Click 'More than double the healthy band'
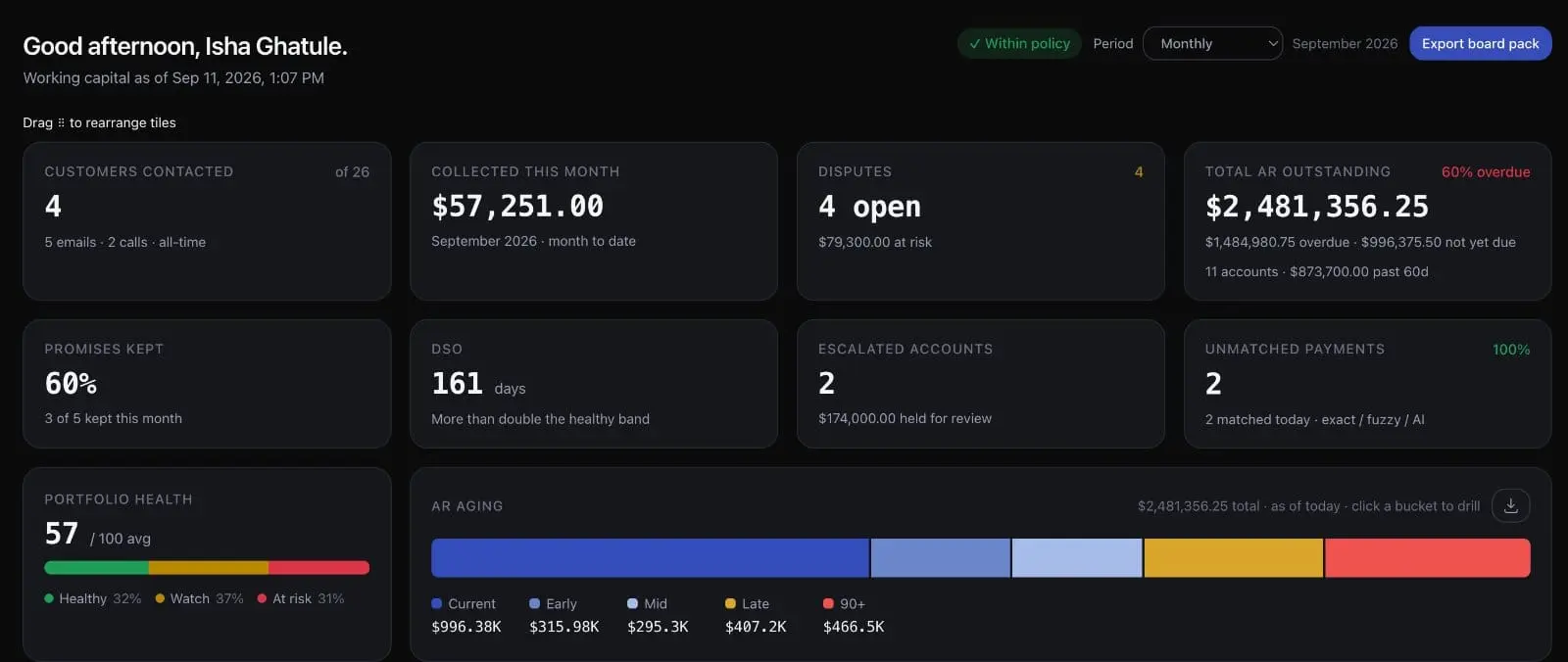This screenshot has height=662, width=1568. coord(540,418)
